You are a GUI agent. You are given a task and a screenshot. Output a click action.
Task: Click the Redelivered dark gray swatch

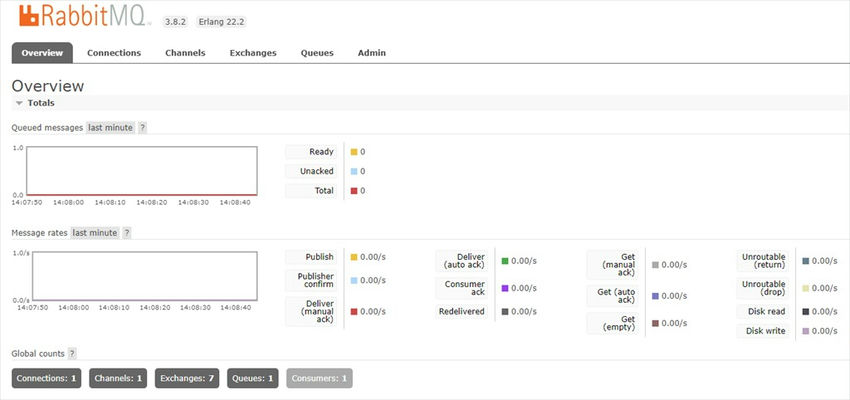click(505, 312)
